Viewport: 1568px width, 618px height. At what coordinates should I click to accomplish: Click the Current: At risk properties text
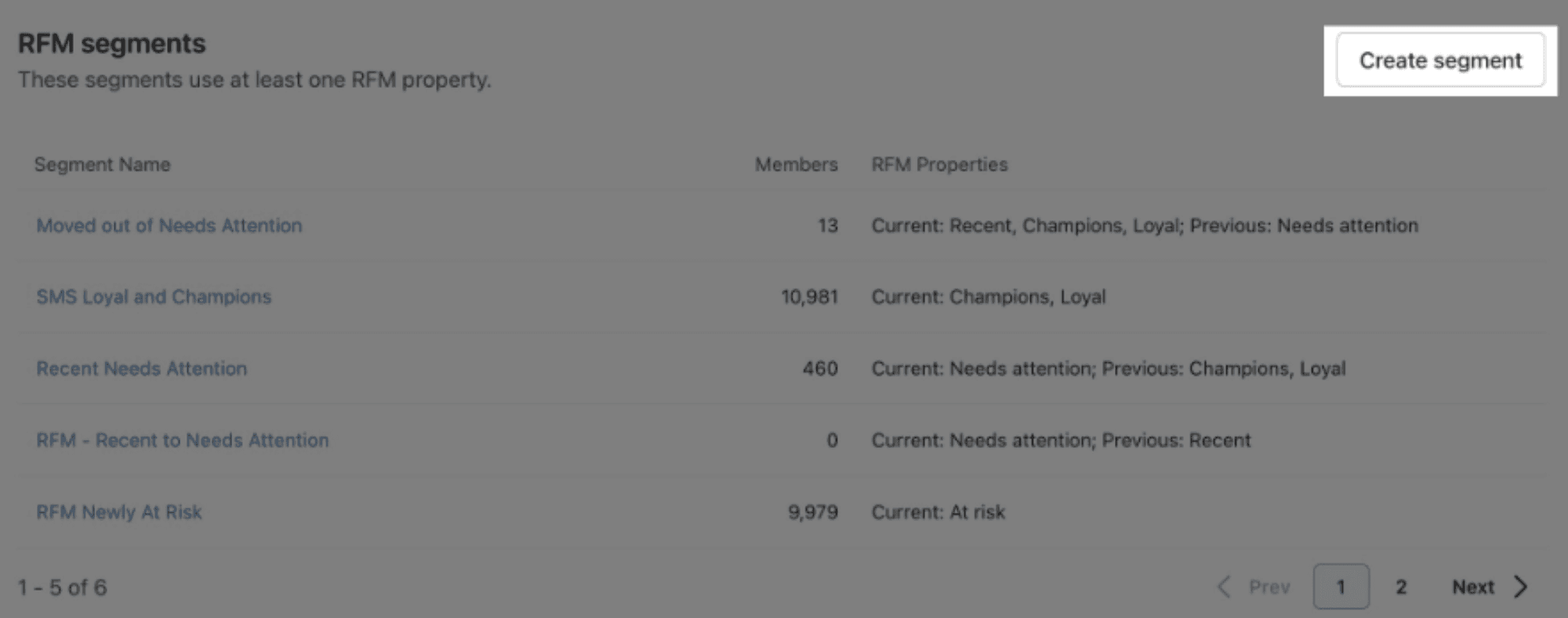point(938,512)
